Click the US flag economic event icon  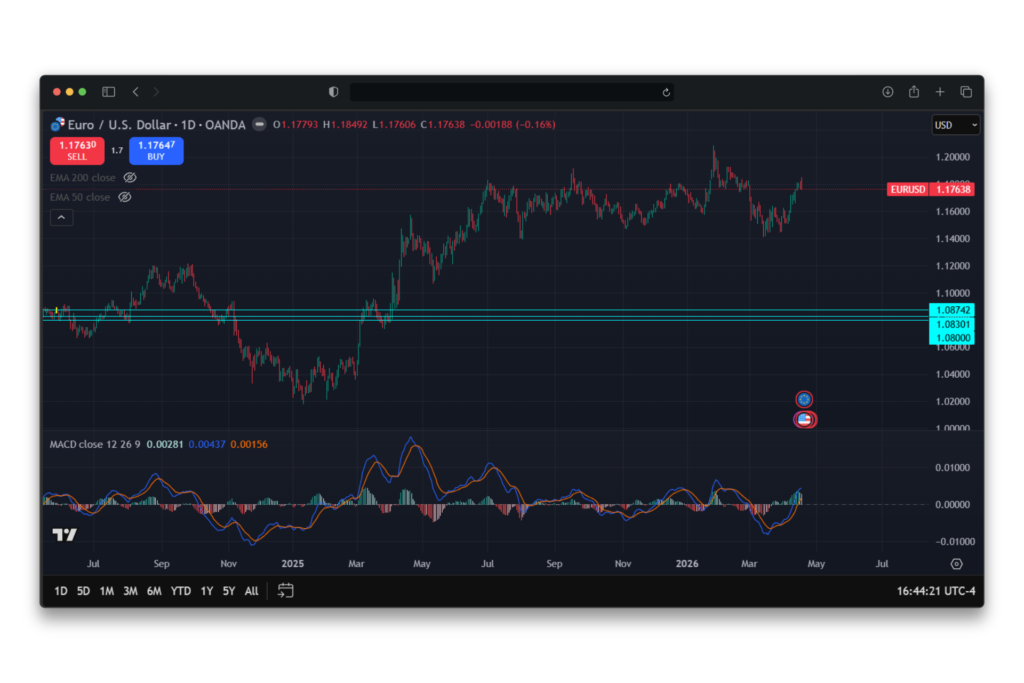[x=805, y=419]
